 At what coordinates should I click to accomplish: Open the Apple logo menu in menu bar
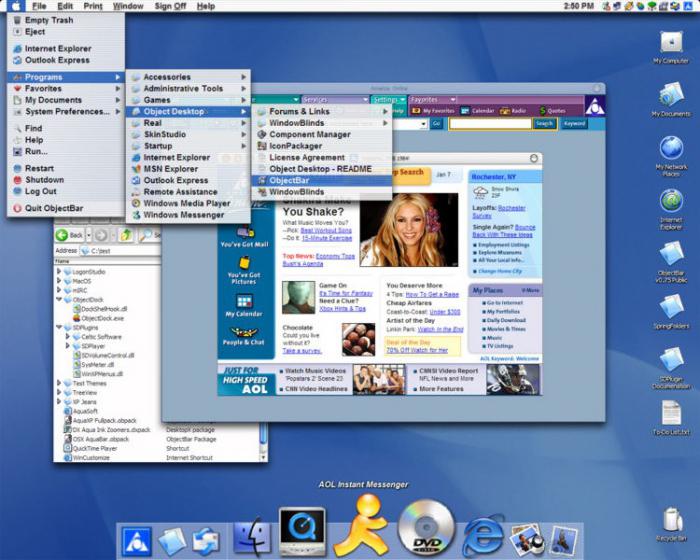16,6
